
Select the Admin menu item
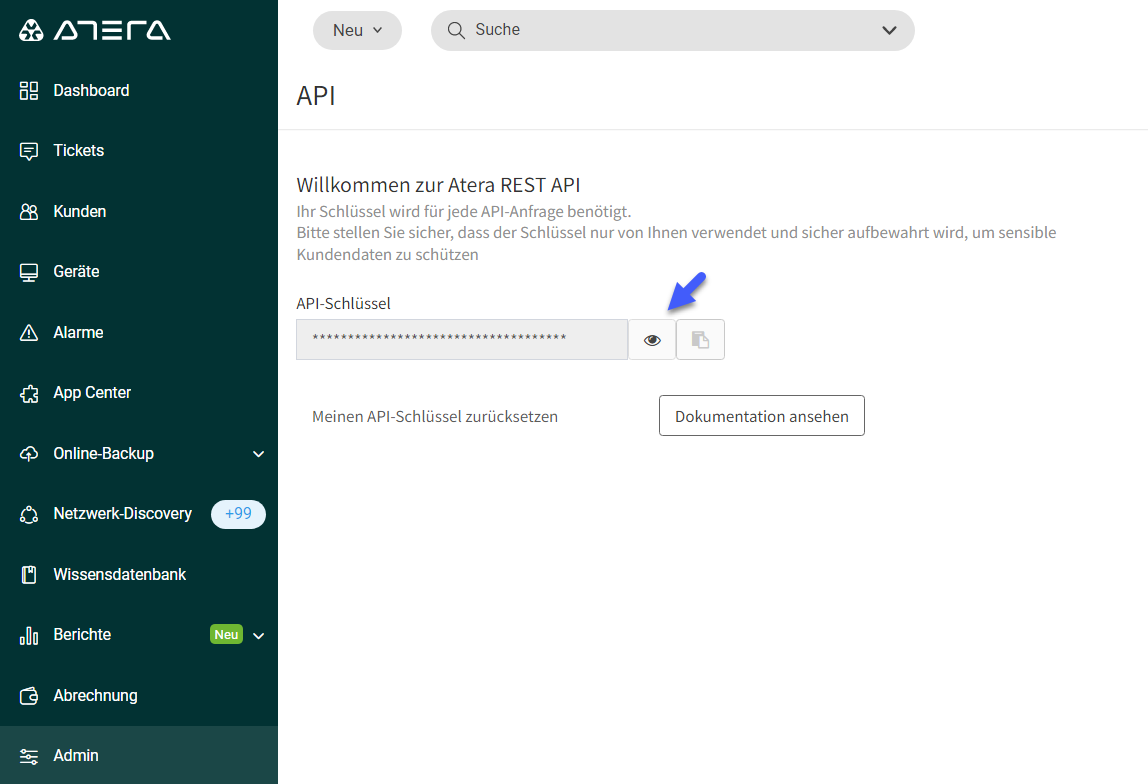pos(139,755)
